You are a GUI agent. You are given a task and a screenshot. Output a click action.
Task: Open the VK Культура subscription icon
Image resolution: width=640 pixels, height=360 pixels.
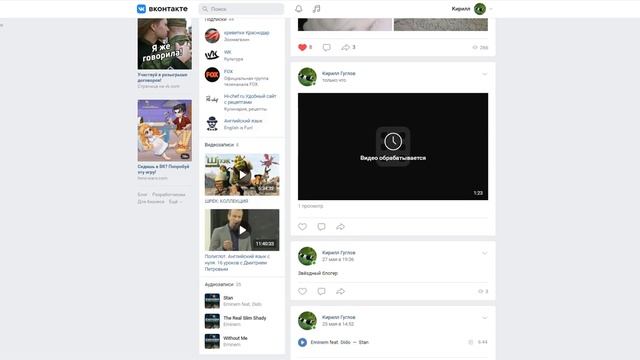pyautogui.click(x=212, y=55)
